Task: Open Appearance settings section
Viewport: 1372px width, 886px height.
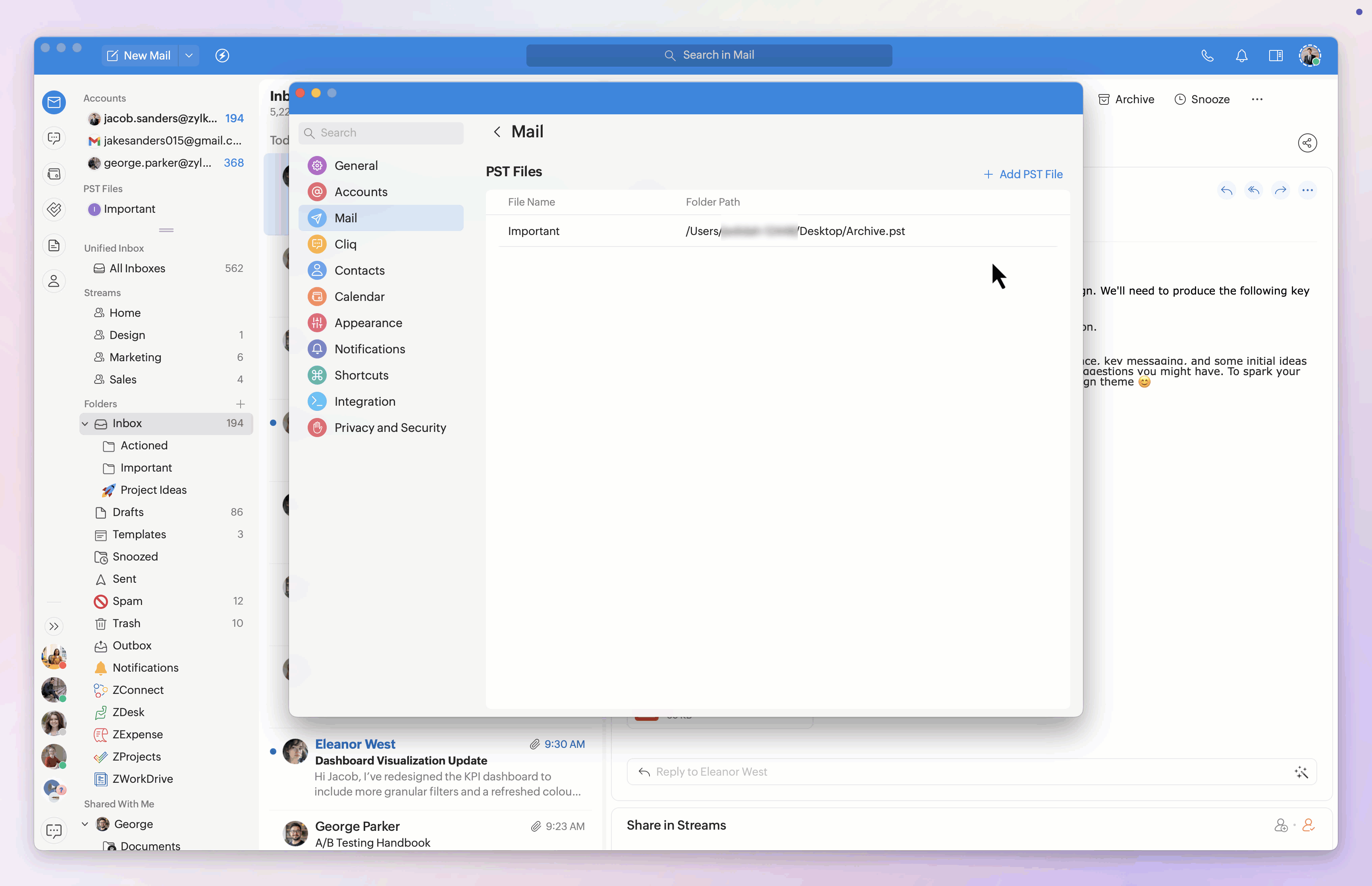Action: coord(368,323)
